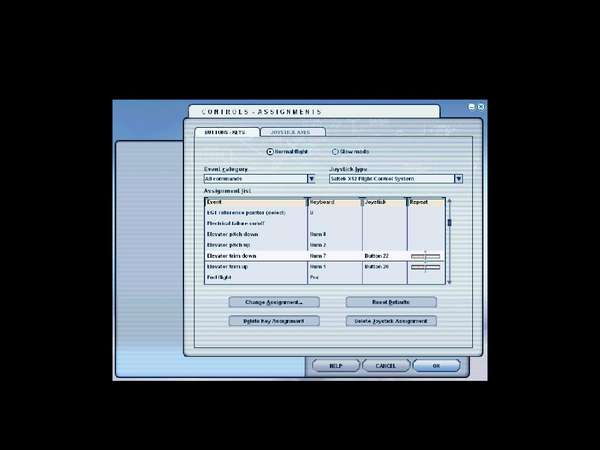Open the Event category dropdown arrow
This screenshot has height=450, width=600.
tap(311, 179)
